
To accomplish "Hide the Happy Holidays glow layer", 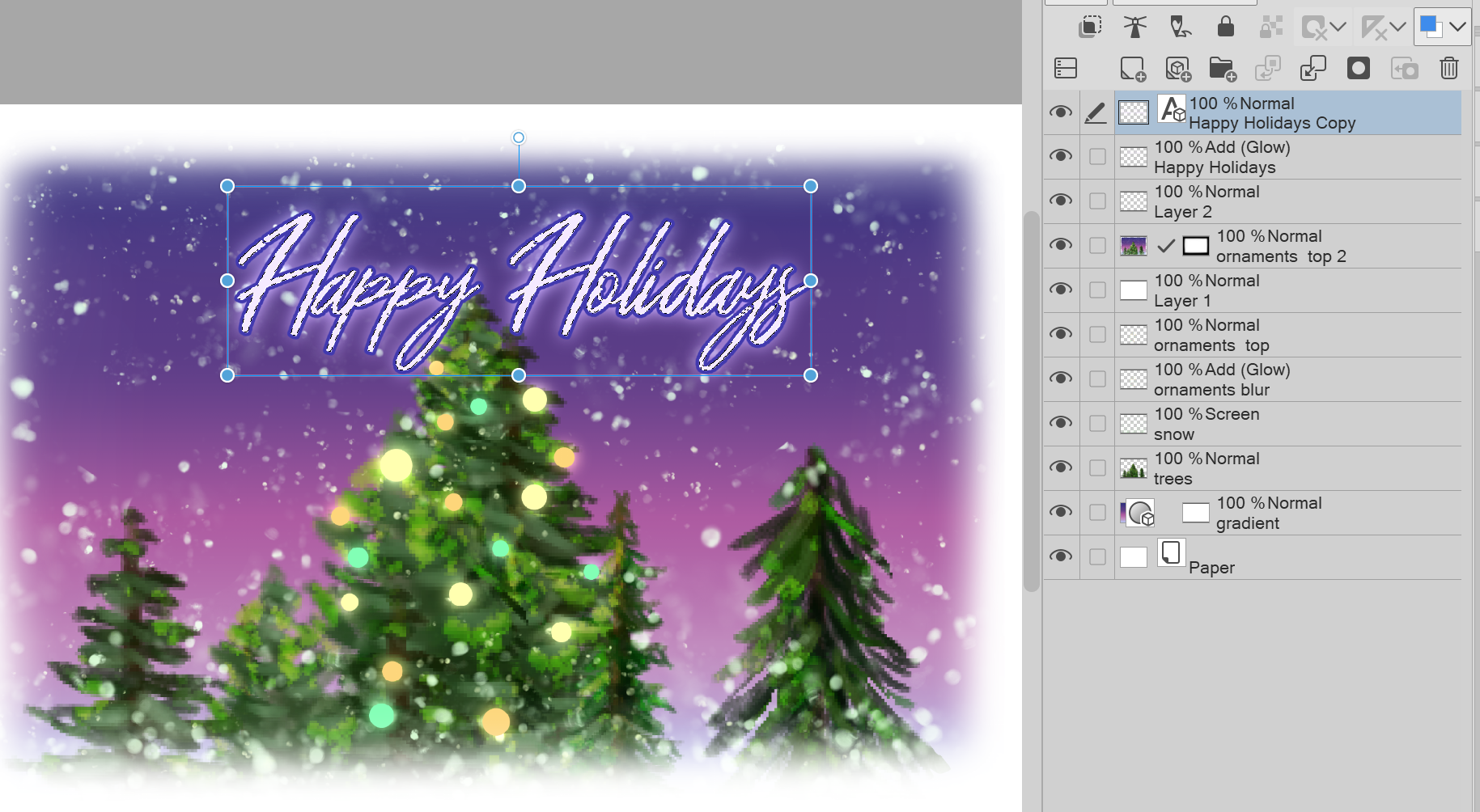I will tap(1061, 156).
